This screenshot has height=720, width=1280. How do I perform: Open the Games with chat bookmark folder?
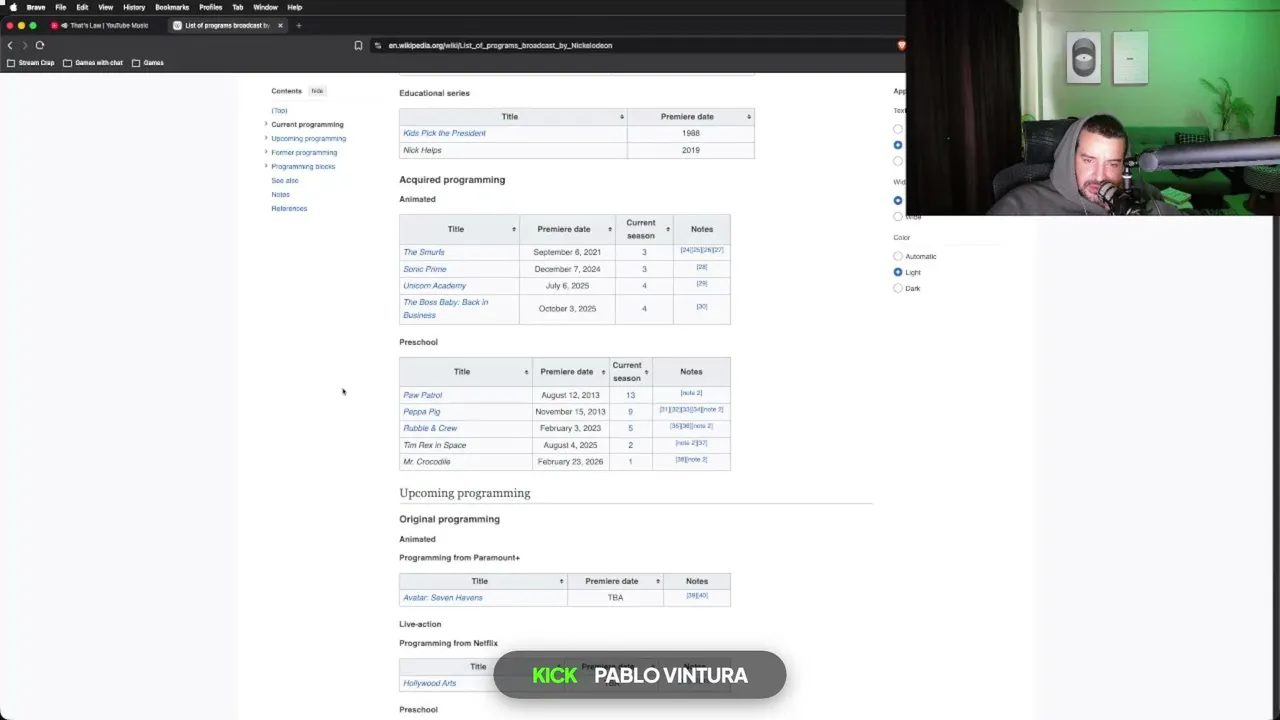pyautogui.click(x=93, y=63)
